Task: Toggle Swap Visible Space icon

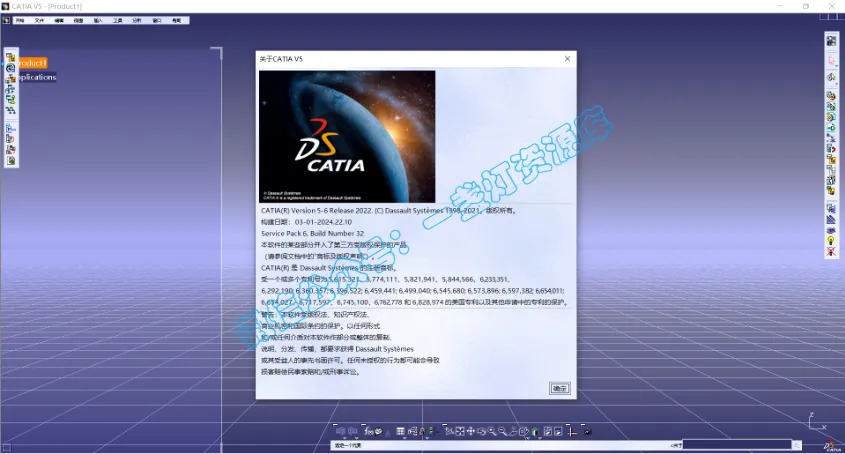Action: pos(558,431)
